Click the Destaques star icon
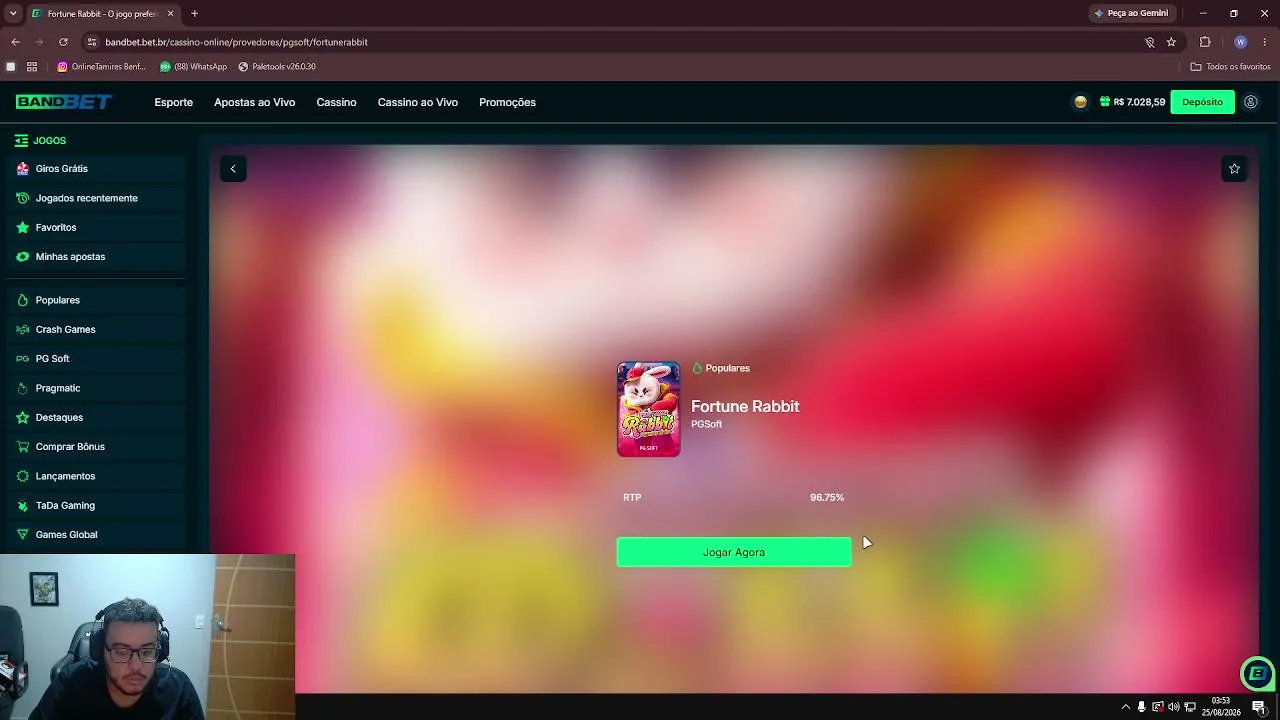The width and height of the screenshot is (1280, 720). click(x=22, y=417)
